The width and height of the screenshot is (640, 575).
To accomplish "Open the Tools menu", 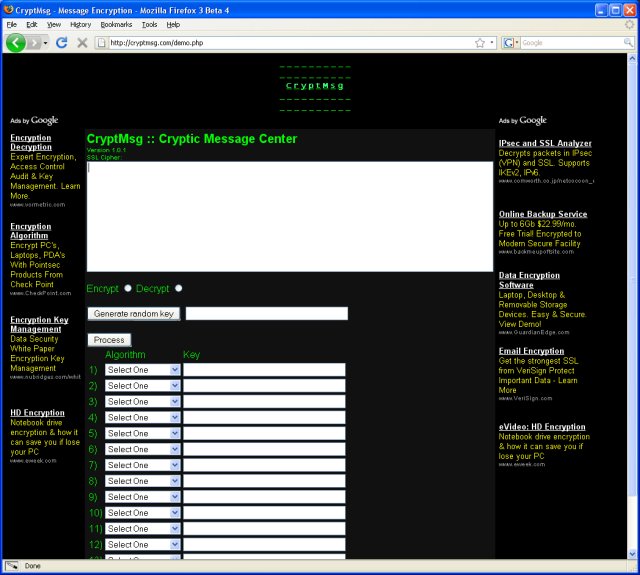I will click(x=149, y=24).
